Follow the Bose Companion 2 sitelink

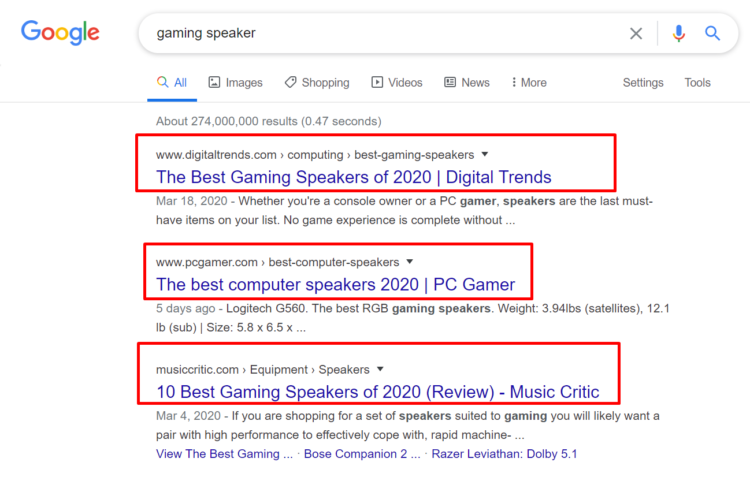[362, 454]
